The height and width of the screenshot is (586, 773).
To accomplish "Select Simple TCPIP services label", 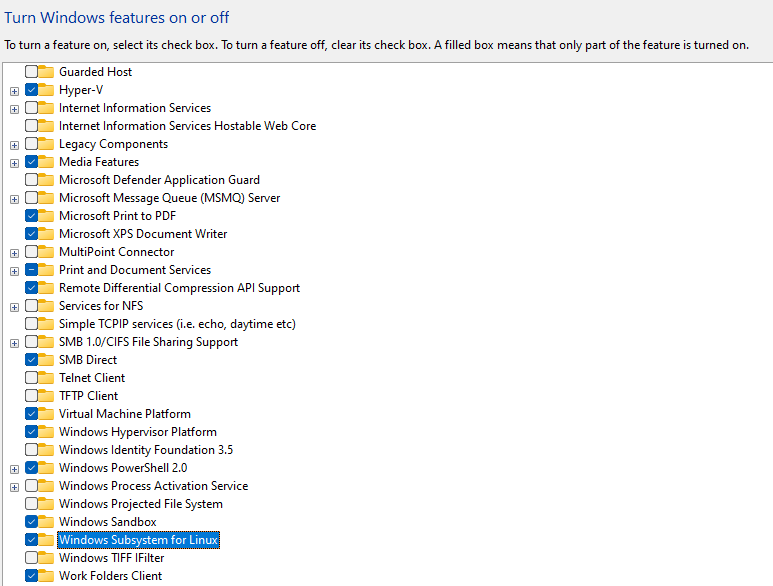I will click(x=177, y=324).
